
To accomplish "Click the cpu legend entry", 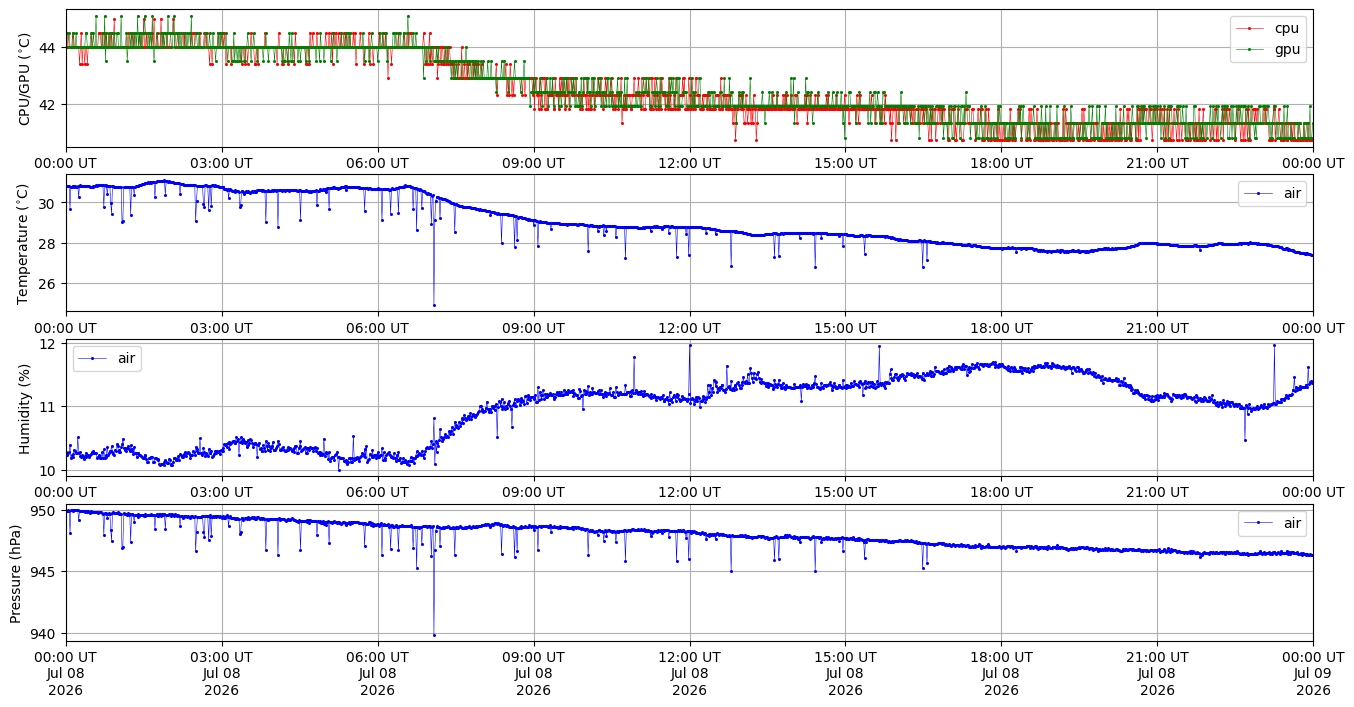I will click(x=1268, y=28).
